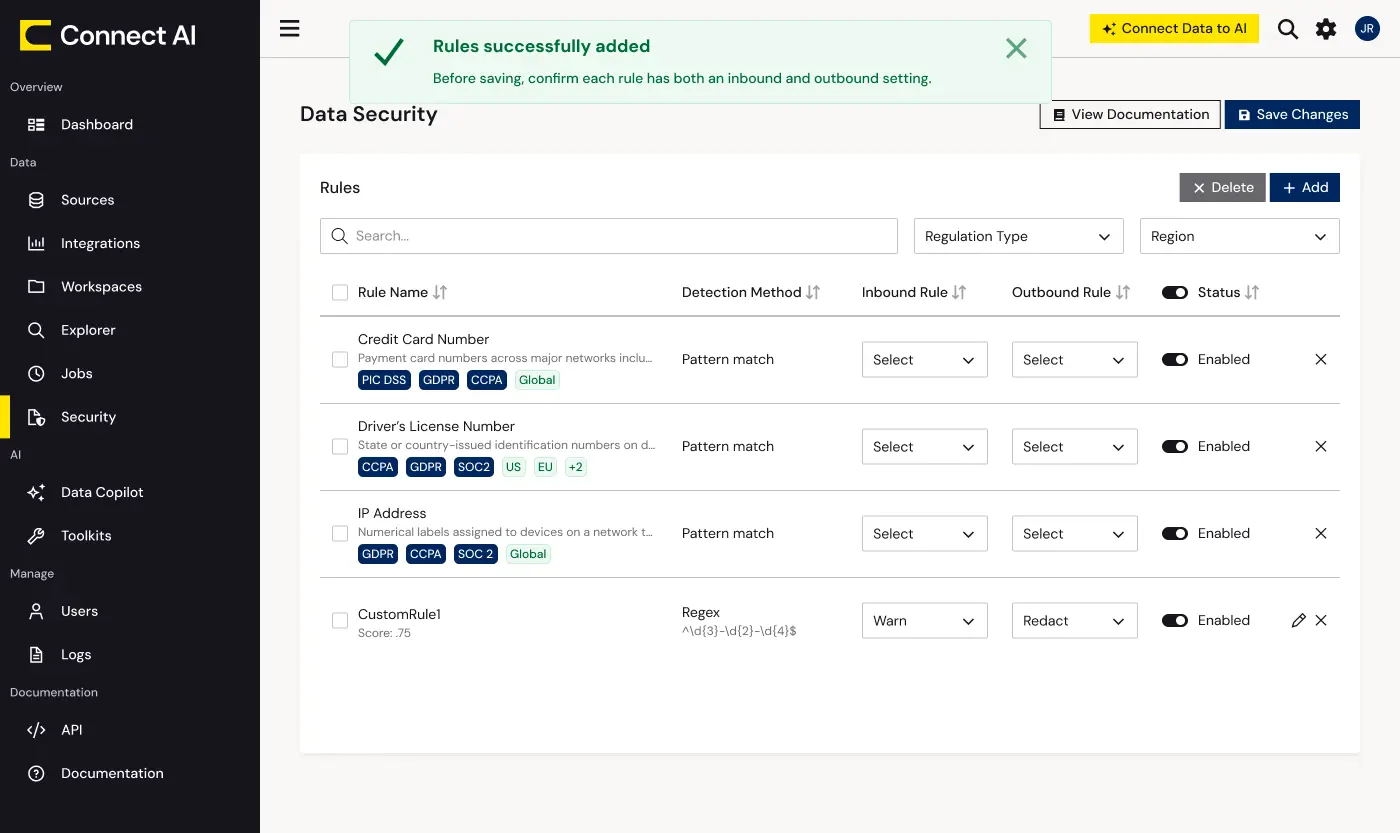Image resolution: width=1400 pixels, height=833 pixels.
Task: Remove the IP Address rule
Action: coord(1321,533)
